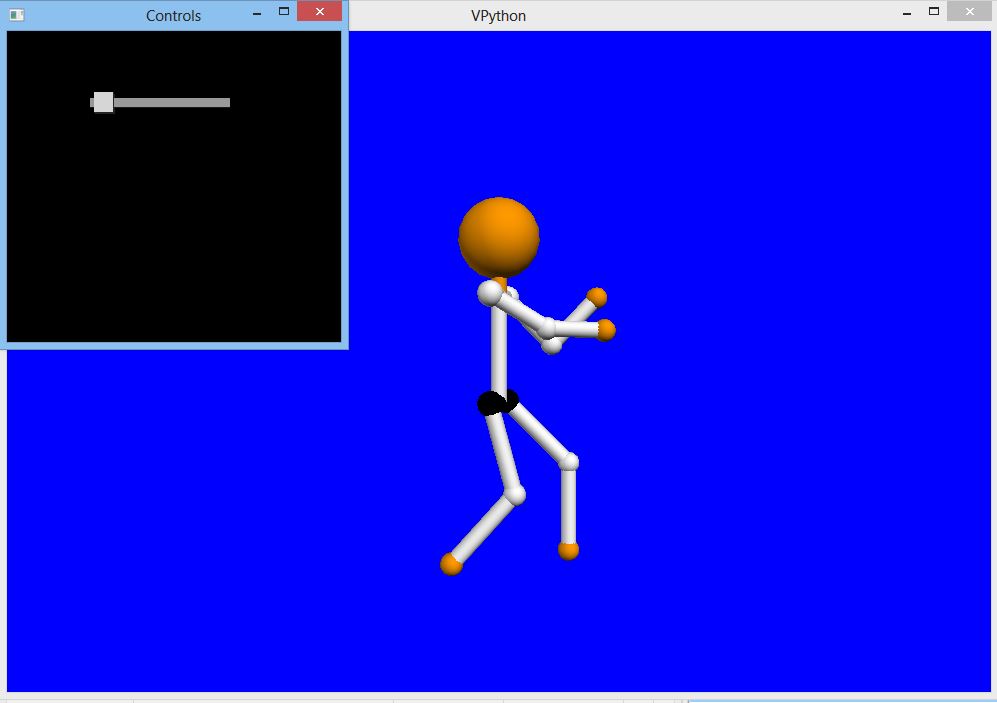The width and height of the screenshot is (997, 703).
Task: Select the Controls title bar label
Action: (x=173, y=16)
